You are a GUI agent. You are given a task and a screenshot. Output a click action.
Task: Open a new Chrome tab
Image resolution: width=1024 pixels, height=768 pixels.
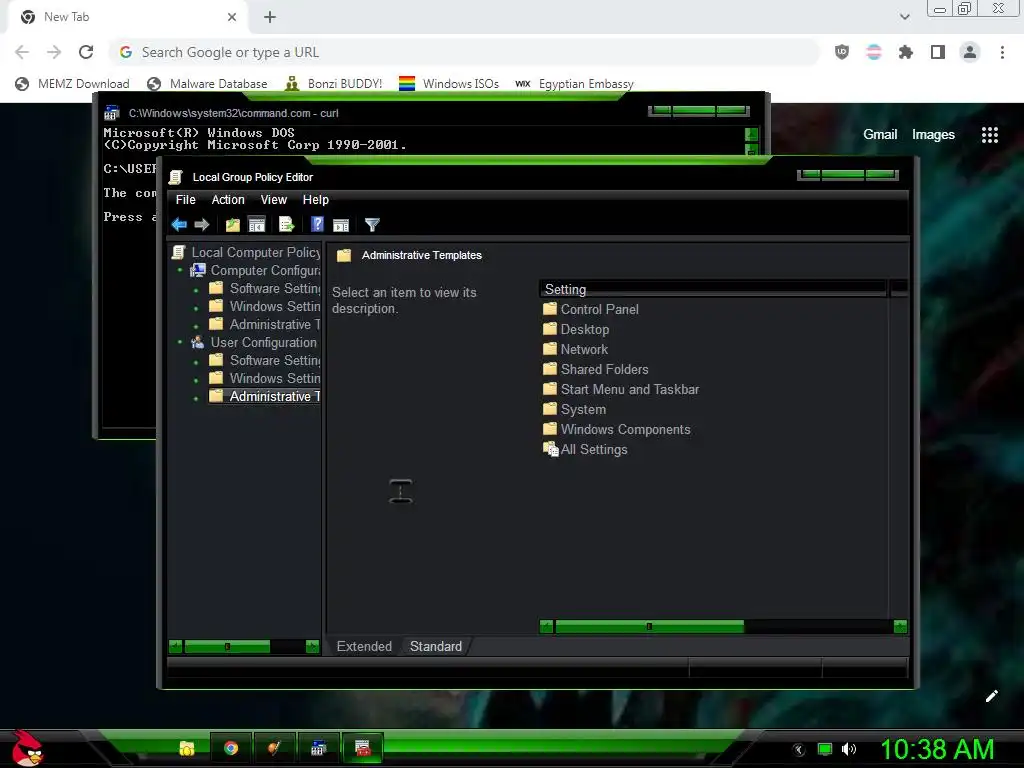coord(270,17)
